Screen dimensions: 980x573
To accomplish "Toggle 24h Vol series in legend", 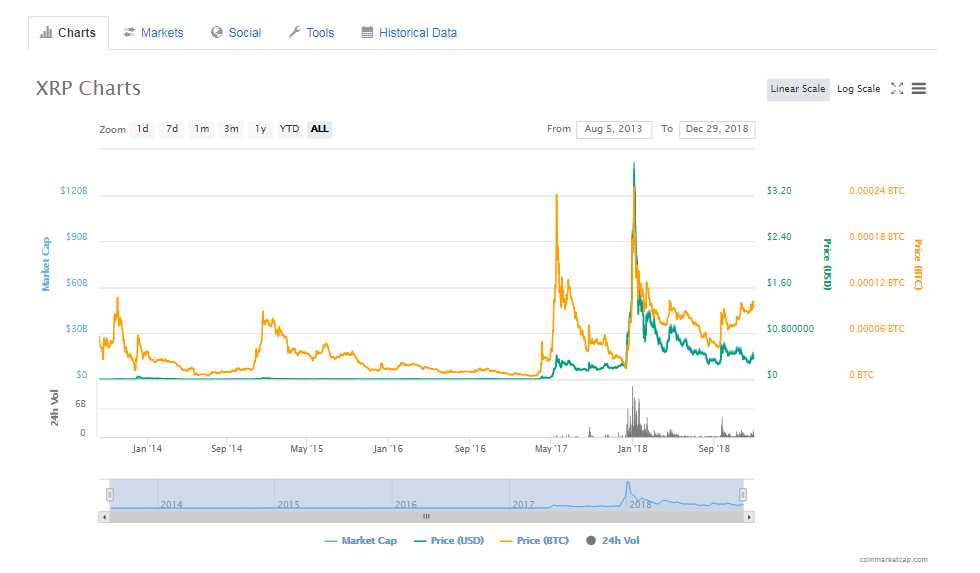I will [x=613, y=541].
